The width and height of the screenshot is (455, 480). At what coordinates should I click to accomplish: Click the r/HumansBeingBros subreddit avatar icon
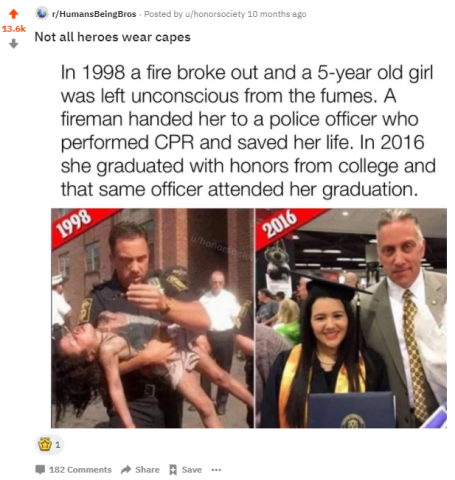pos(42,13)
